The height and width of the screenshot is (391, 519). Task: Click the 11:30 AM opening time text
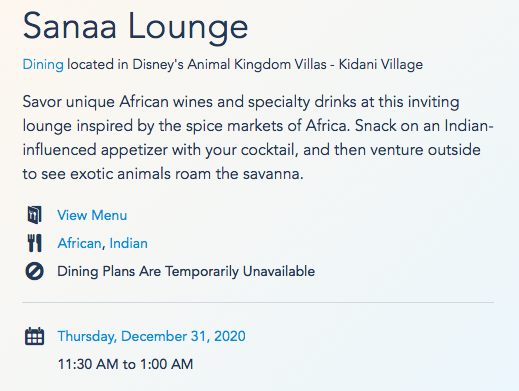click(x=88, y=364)
